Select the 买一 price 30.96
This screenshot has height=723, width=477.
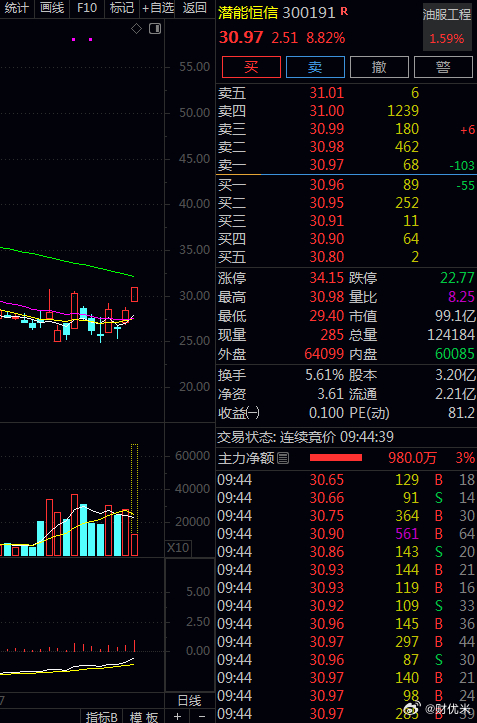point(327,184)
